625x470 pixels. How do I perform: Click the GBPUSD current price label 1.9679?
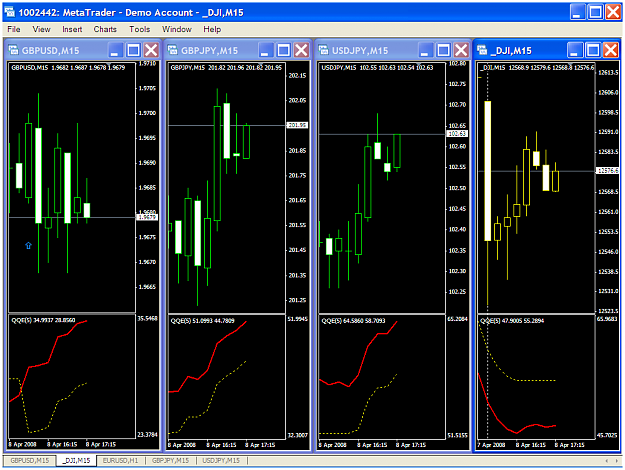147,217
